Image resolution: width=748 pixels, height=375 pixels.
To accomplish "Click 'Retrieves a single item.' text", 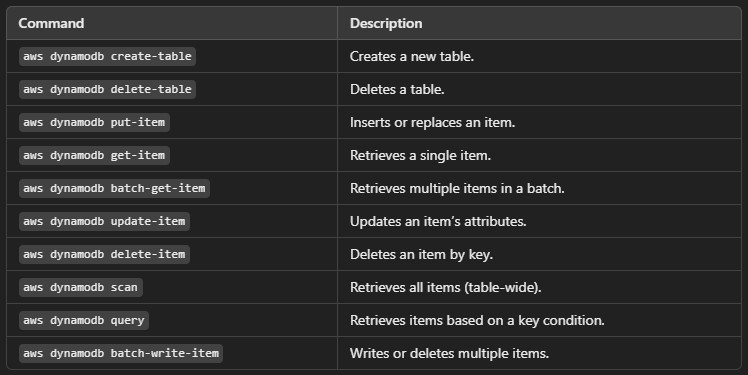I will (420, 156).
